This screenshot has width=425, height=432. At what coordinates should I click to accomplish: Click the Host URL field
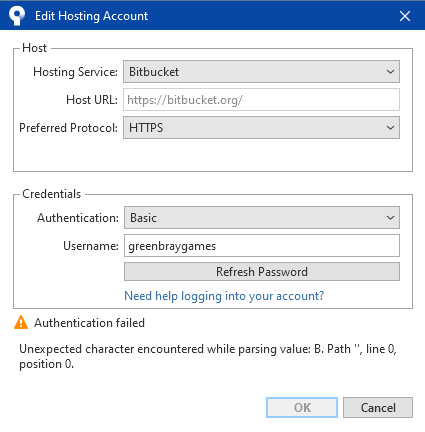261,100
